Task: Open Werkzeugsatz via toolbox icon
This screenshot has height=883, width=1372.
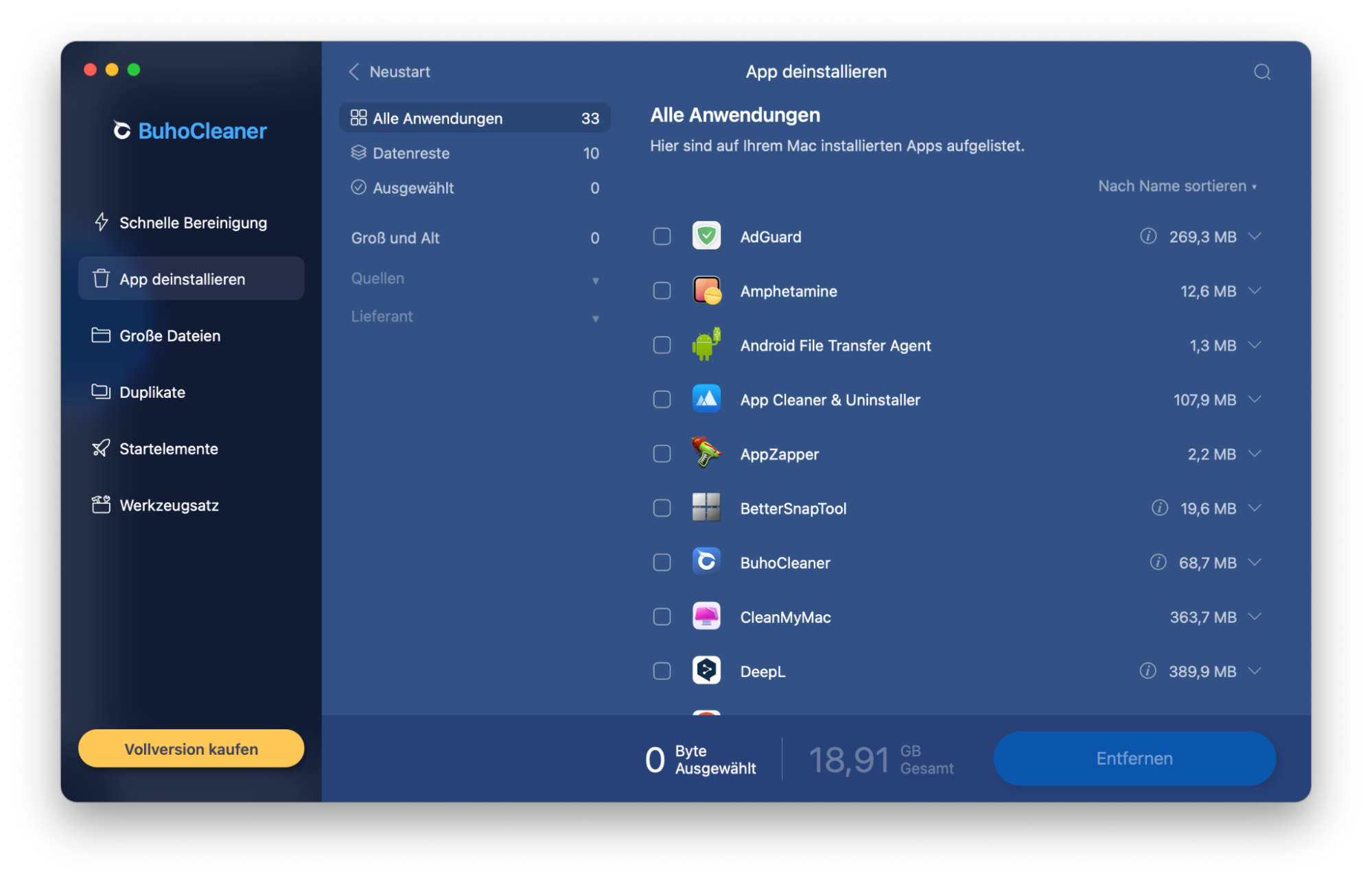Action: coord(101,505)
